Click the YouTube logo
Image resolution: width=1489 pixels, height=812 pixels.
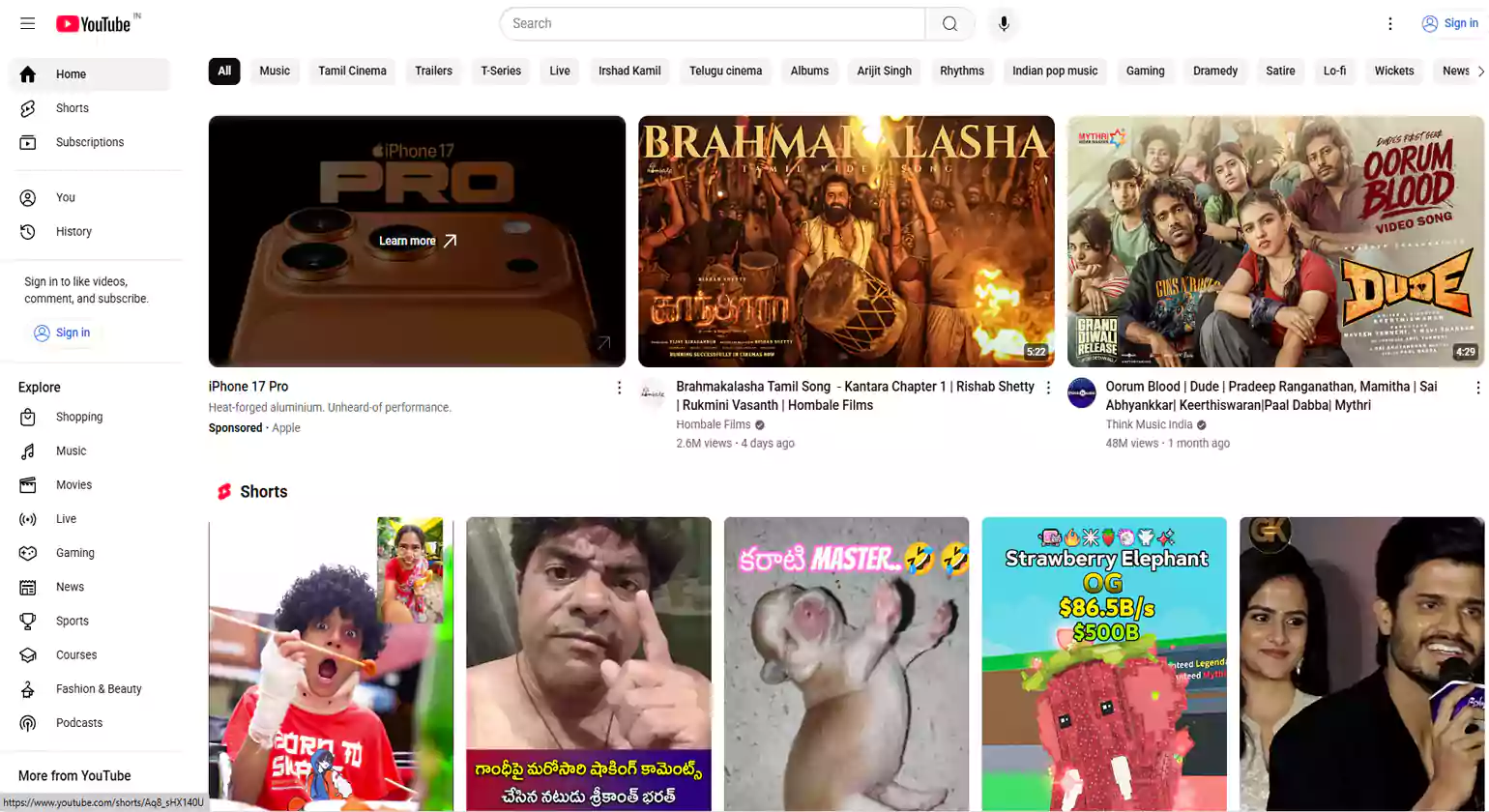(94, 24)
